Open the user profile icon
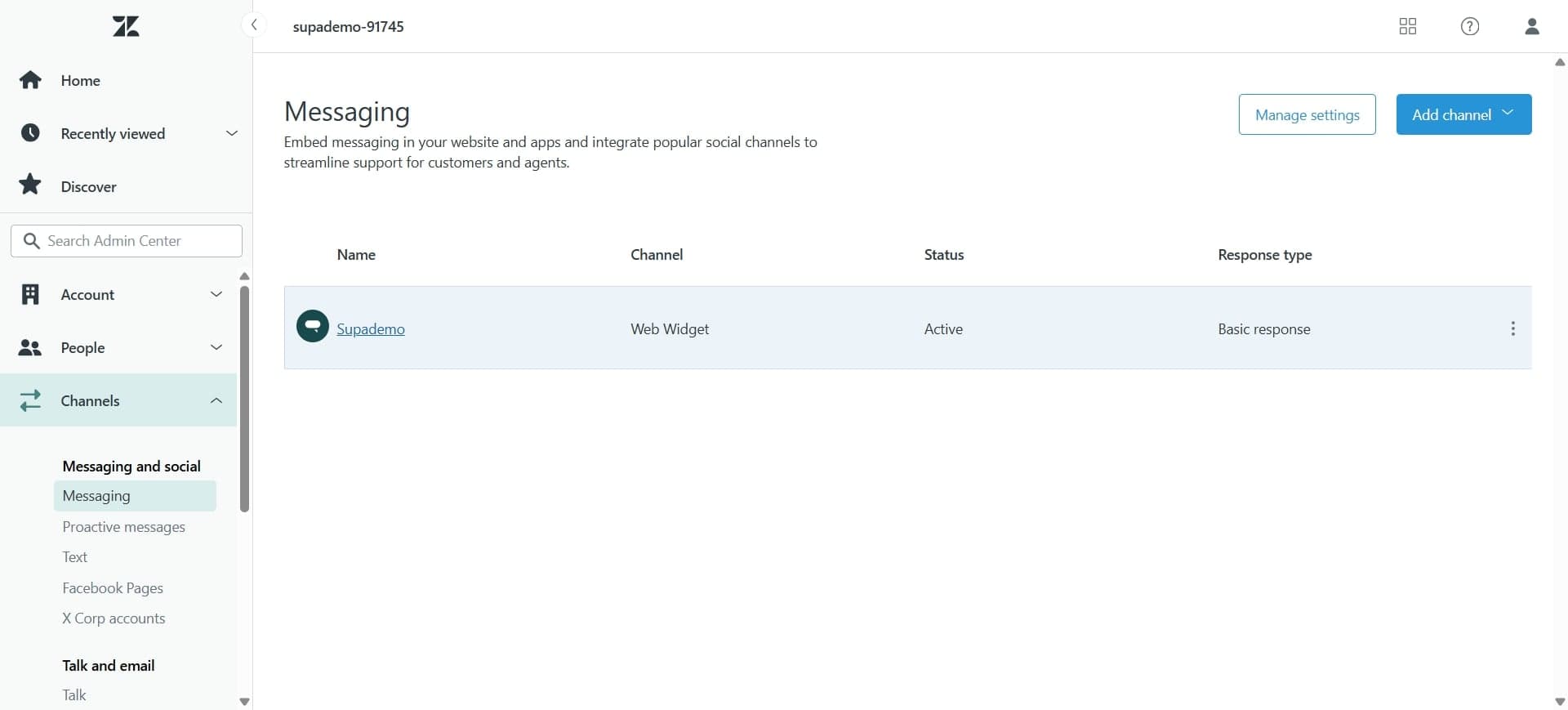Image resolution: width=1568 pixels, height=710 pixels. pyautogui.click(x=1531, y=26)
